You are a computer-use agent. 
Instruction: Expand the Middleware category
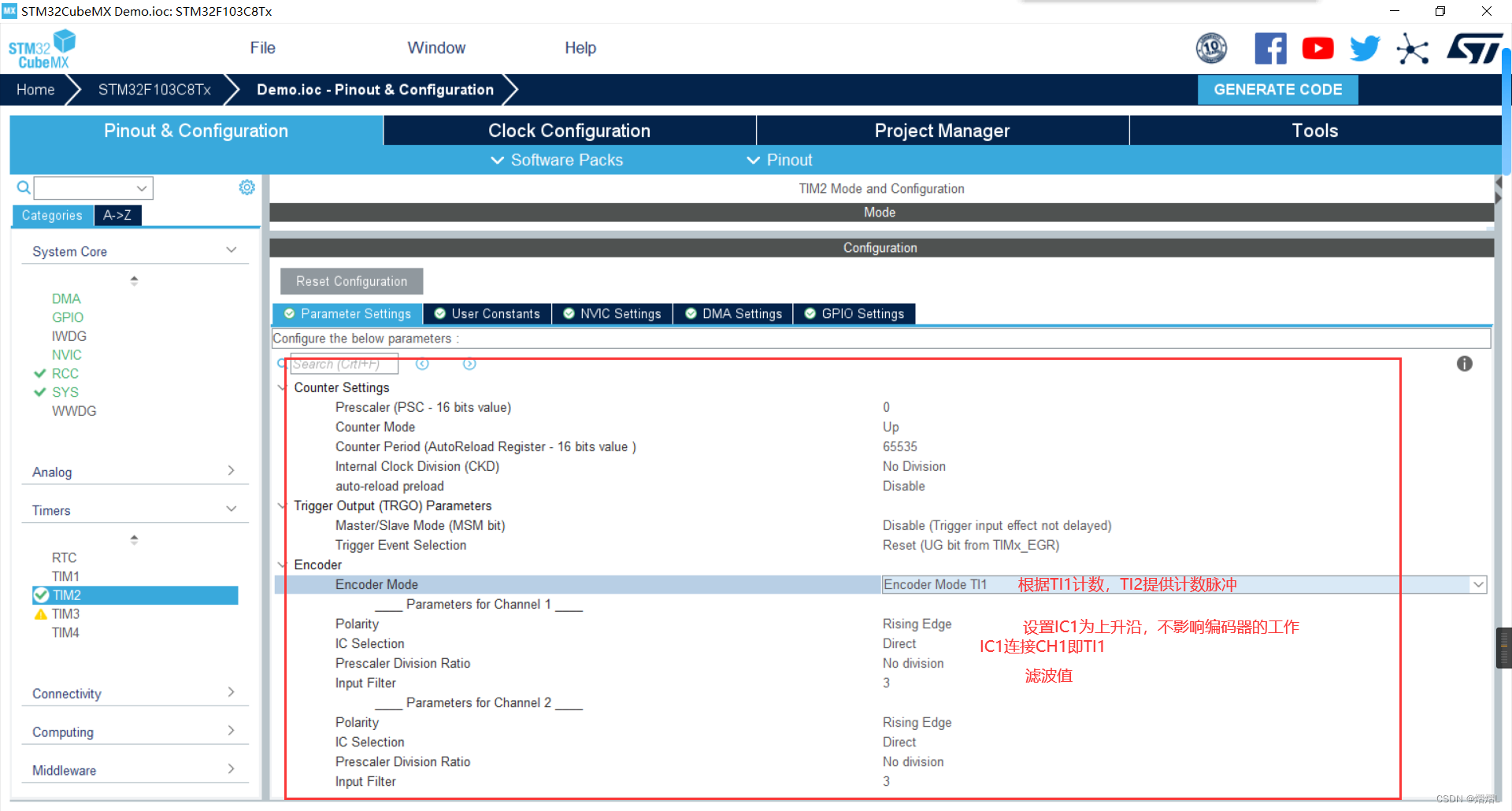point(232,769)
